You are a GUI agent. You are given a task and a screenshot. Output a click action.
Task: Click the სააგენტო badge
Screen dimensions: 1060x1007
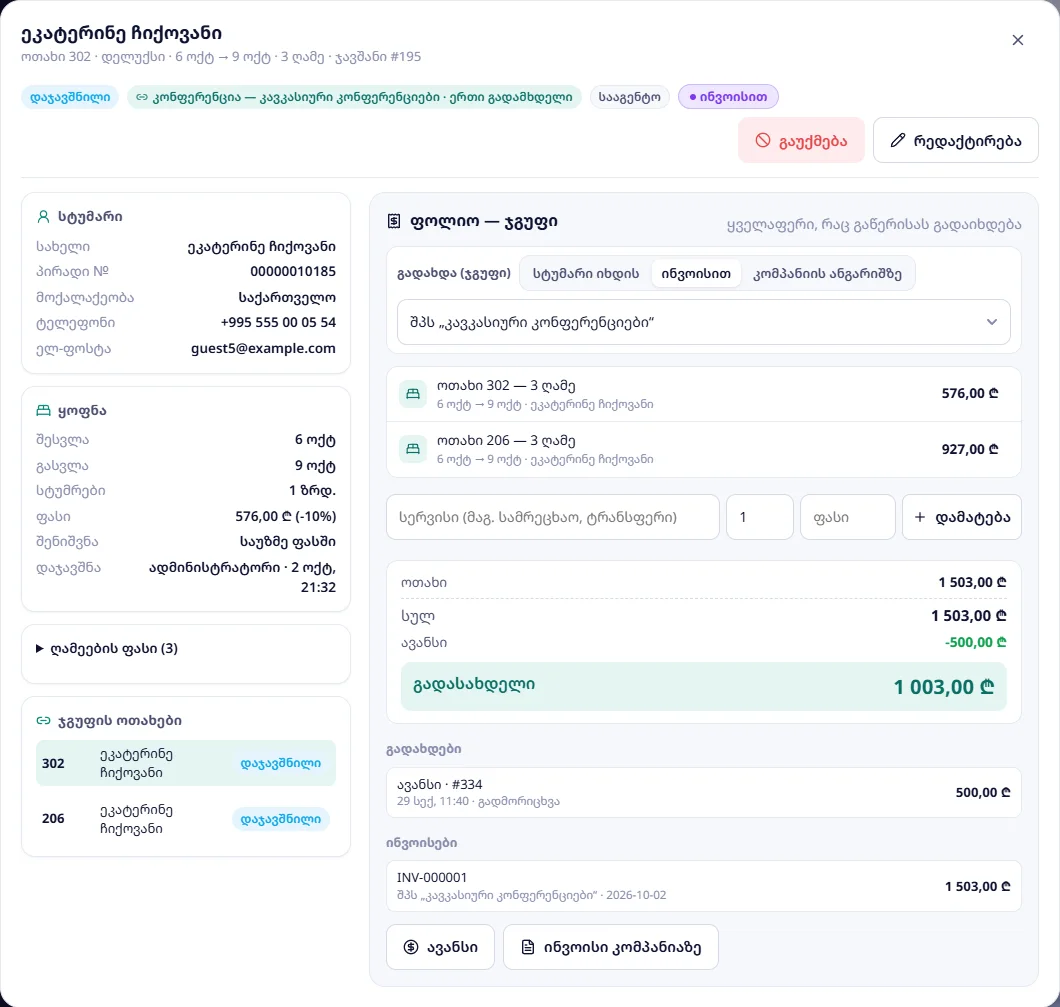point(629,97)
